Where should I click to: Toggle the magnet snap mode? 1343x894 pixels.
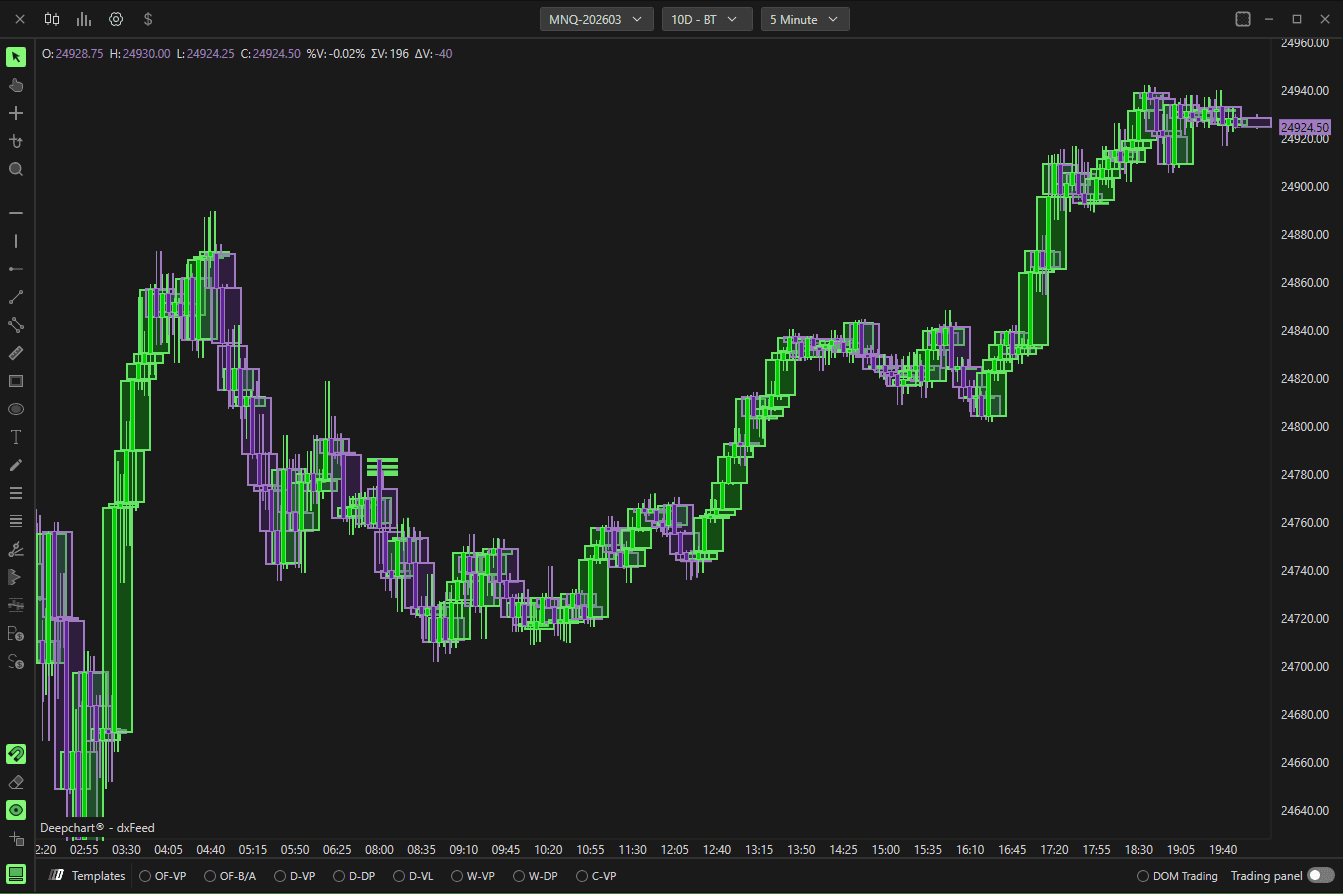[x=16, y=754]
